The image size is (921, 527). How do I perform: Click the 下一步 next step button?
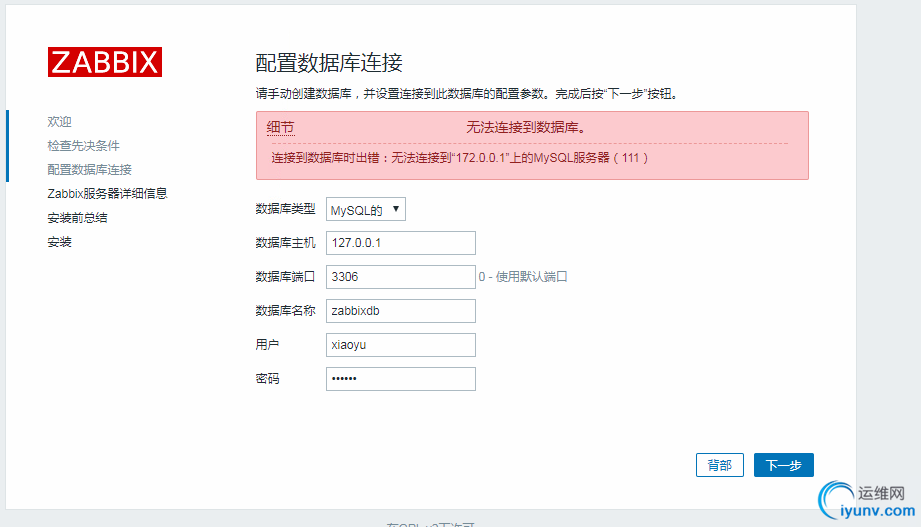pyautogui.click(x=784, y=465)
